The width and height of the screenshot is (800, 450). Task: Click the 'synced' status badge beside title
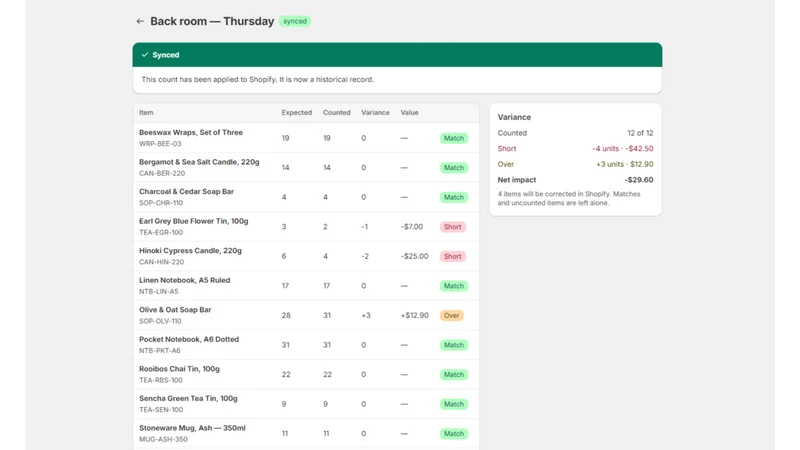click(295, 21)
